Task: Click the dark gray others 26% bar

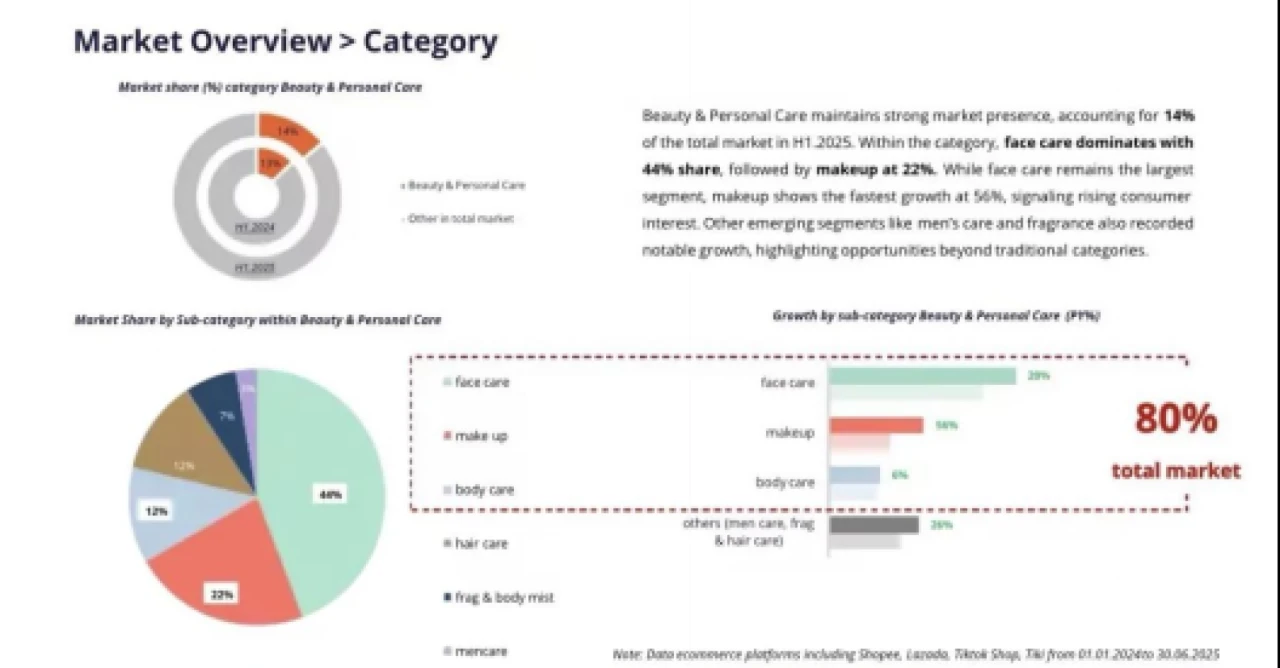Action: [873, 525]
